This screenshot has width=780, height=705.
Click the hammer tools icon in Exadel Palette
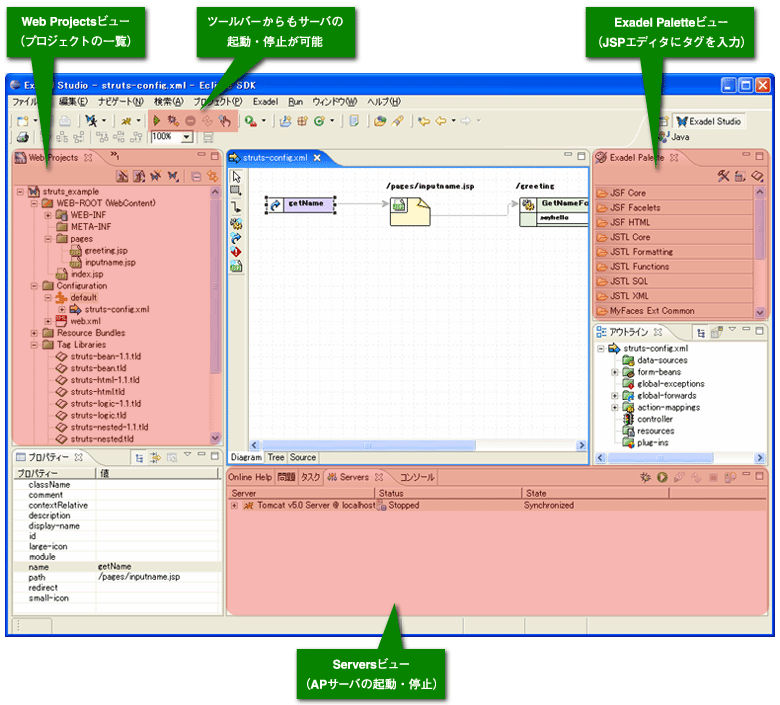coord(723,176)
